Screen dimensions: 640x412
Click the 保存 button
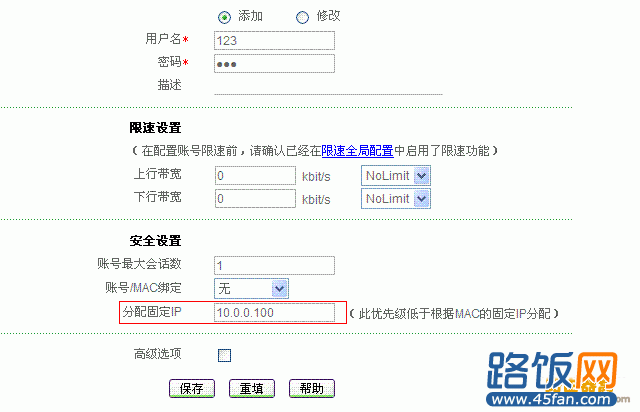192,388
